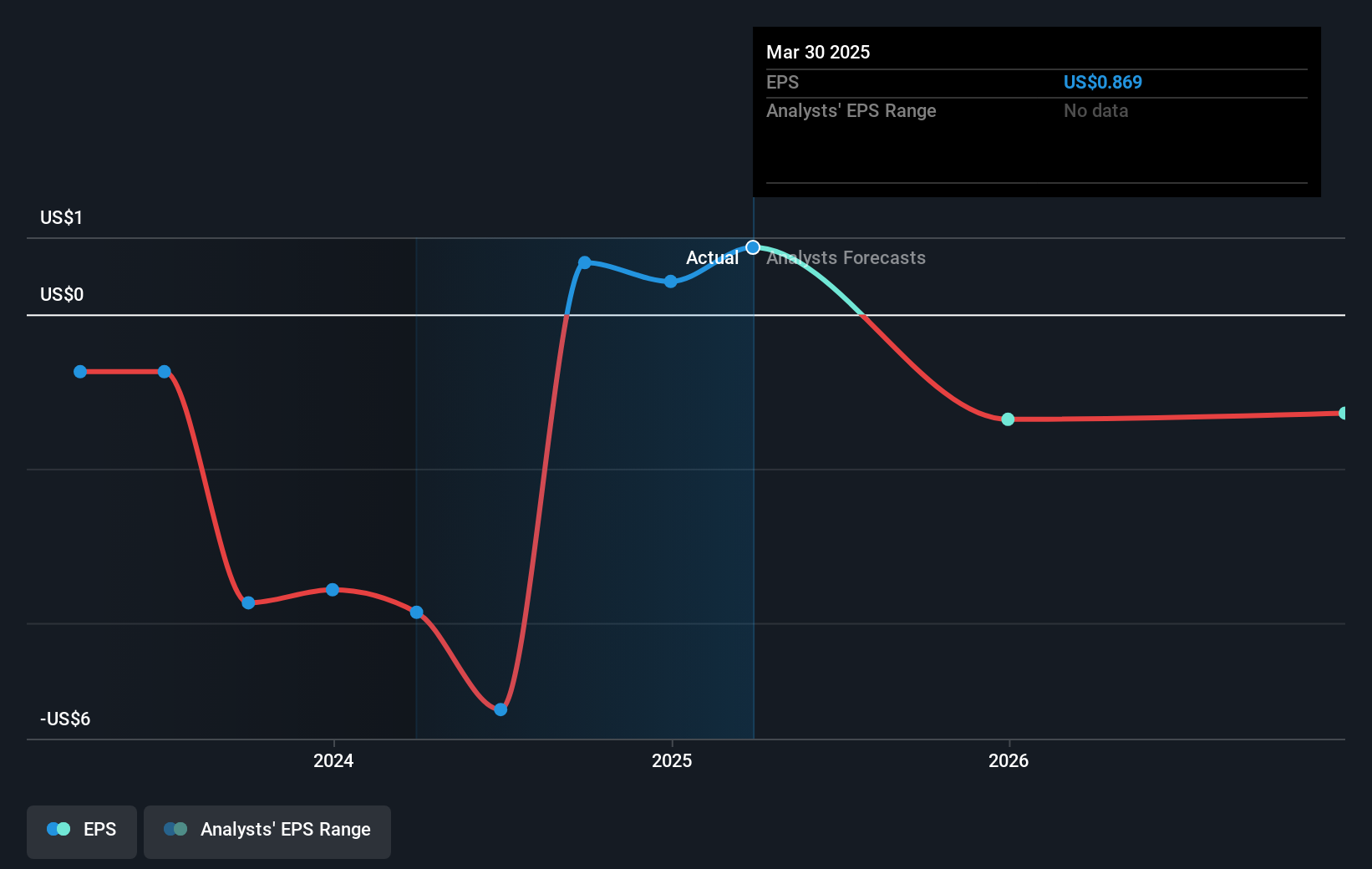Toggle the Analysts' EPS Range legend button
Screen dimensions: 1372x869
267,831
